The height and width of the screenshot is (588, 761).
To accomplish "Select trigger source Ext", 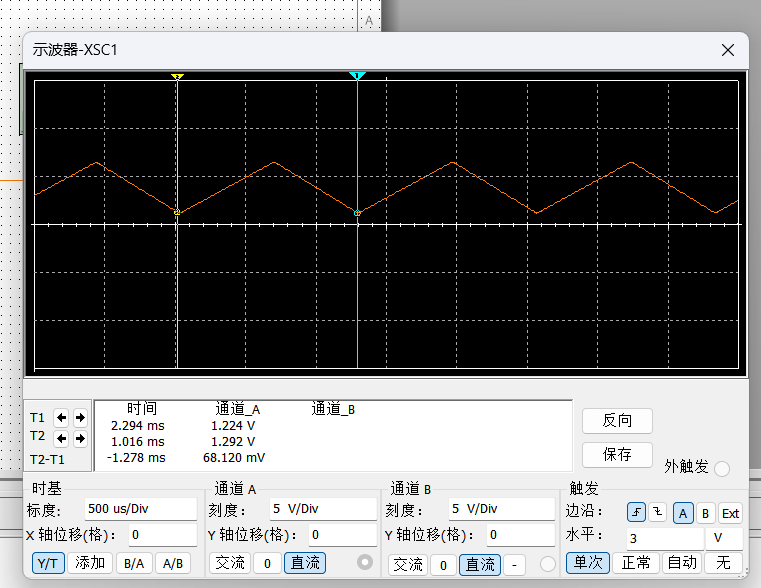I will [730, 513].
